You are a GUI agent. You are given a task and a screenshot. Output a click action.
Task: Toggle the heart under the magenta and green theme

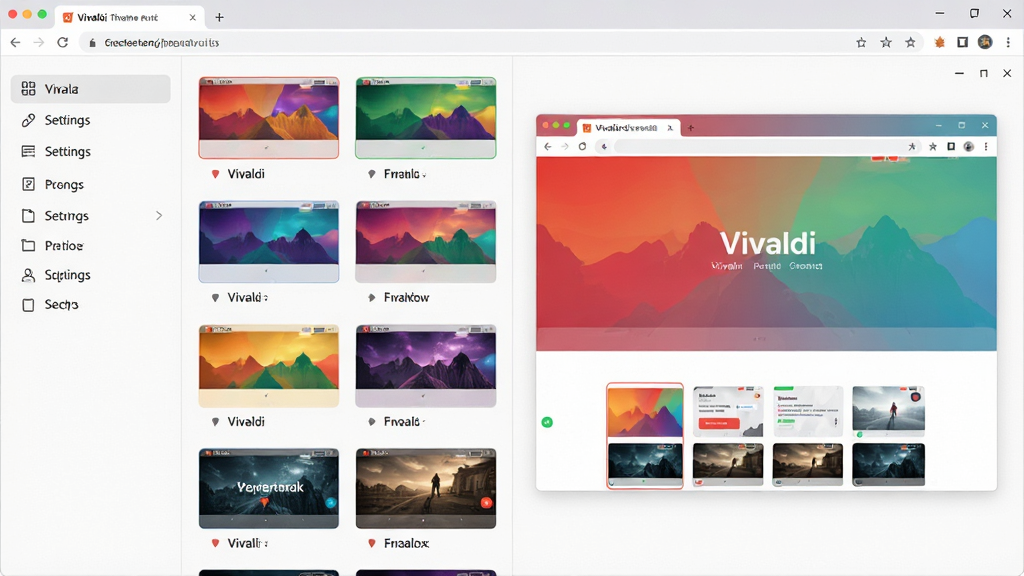[372, 298]
